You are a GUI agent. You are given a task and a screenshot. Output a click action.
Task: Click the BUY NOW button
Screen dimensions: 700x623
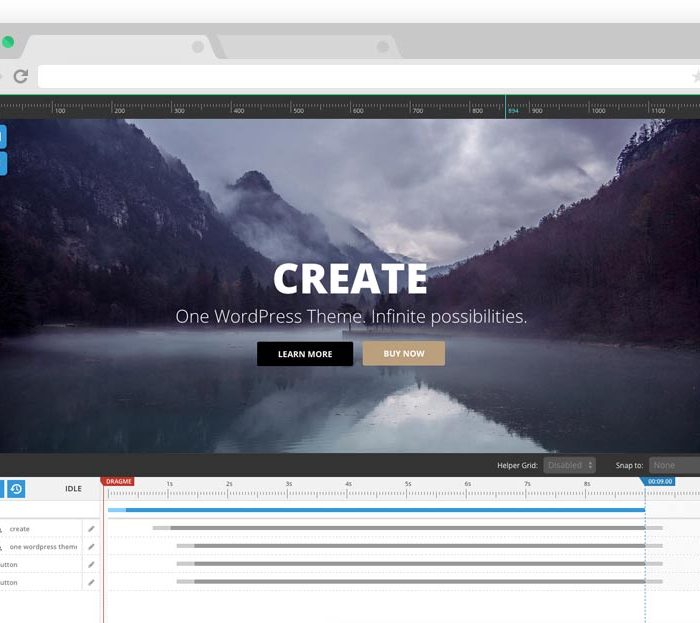click(404, 353)
